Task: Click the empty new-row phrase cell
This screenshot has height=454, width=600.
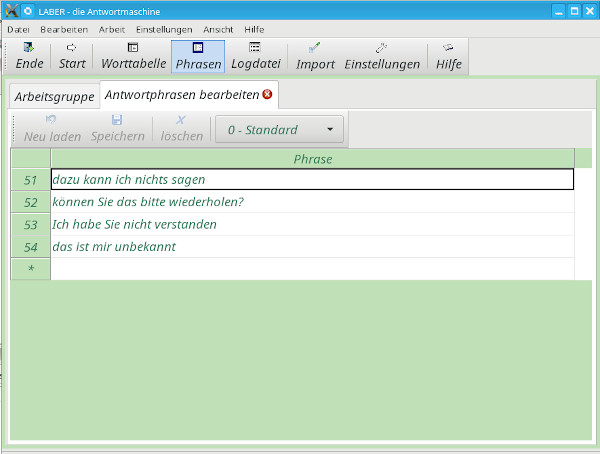Action: 312,269
